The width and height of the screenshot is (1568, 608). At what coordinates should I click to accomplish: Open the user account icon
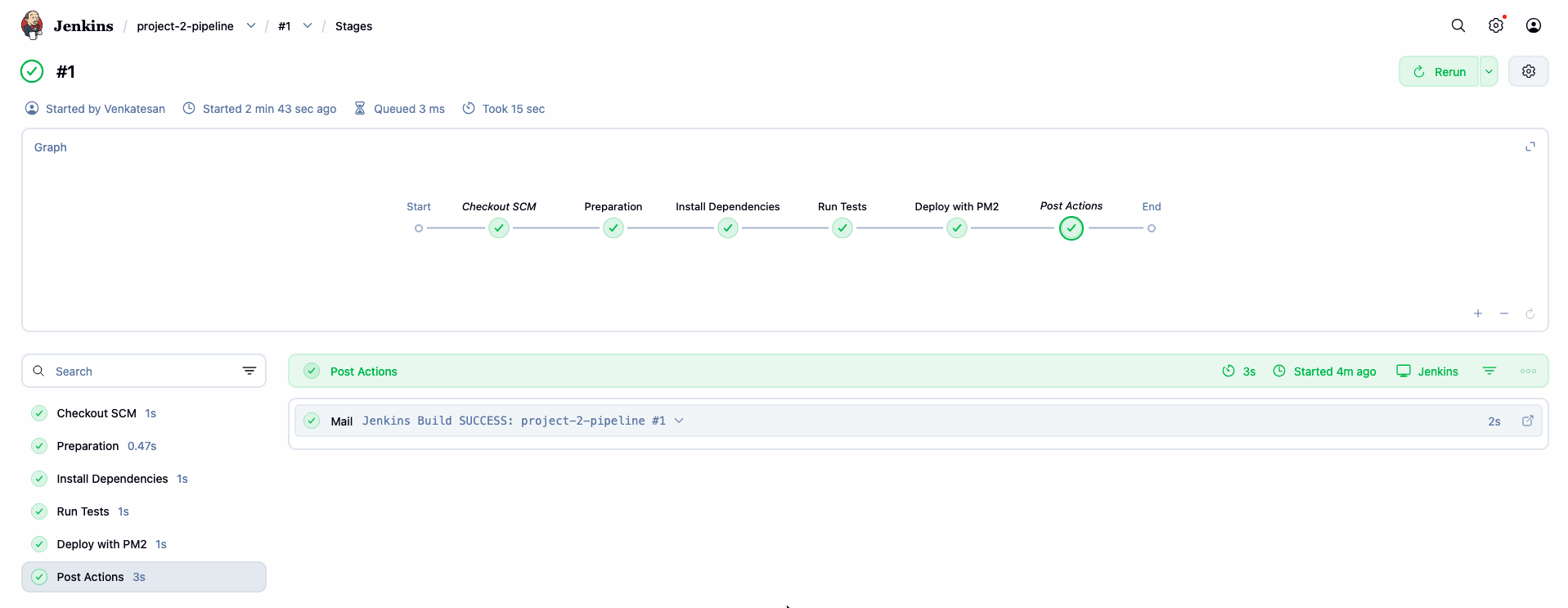tap(1534, 25)
